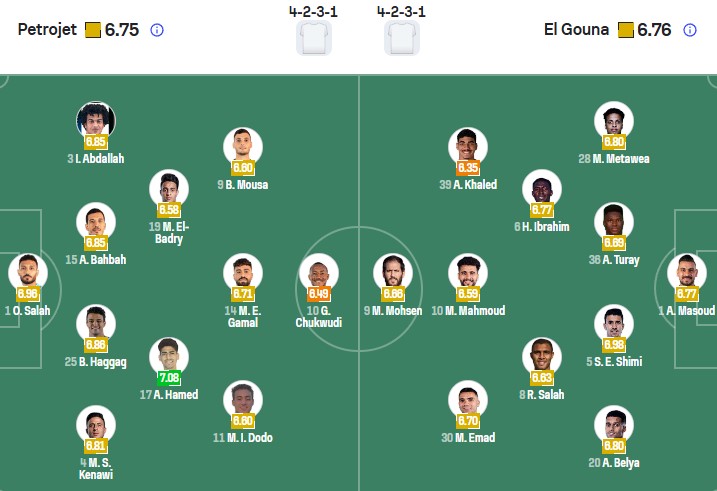Screen dimensions: 717x491
Task: Select B. Mousa's player photo
Action: coord(243,147)
